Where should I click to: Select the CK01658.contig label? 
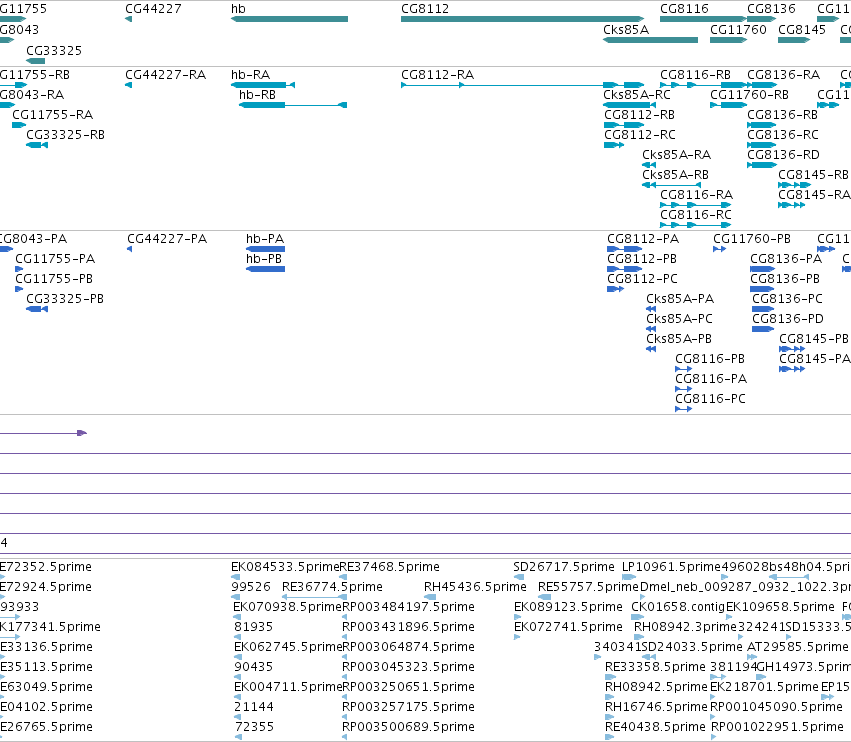coord(678,607)
